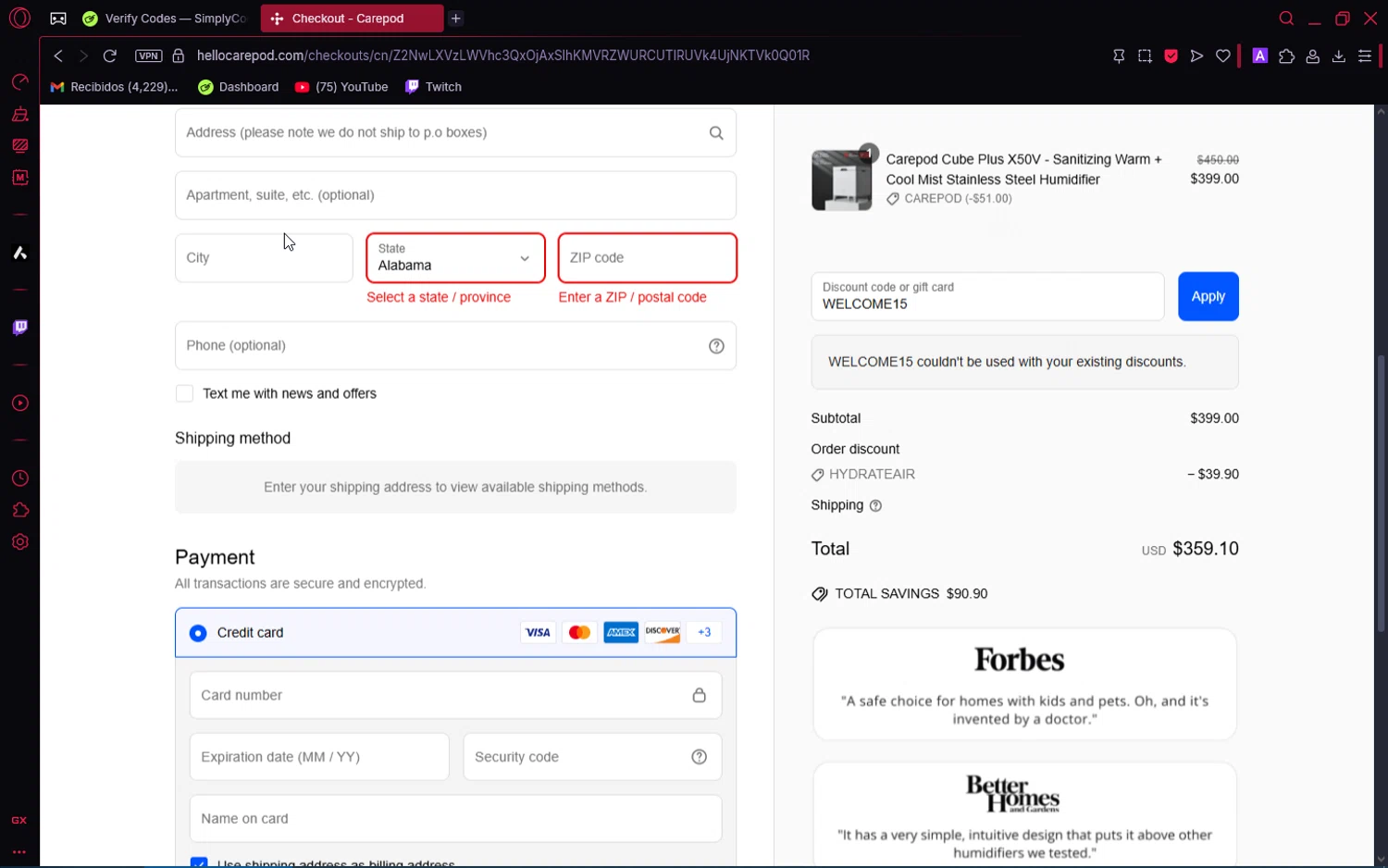
Task: Click the Phone field help question icon
Action: point(716,346)
